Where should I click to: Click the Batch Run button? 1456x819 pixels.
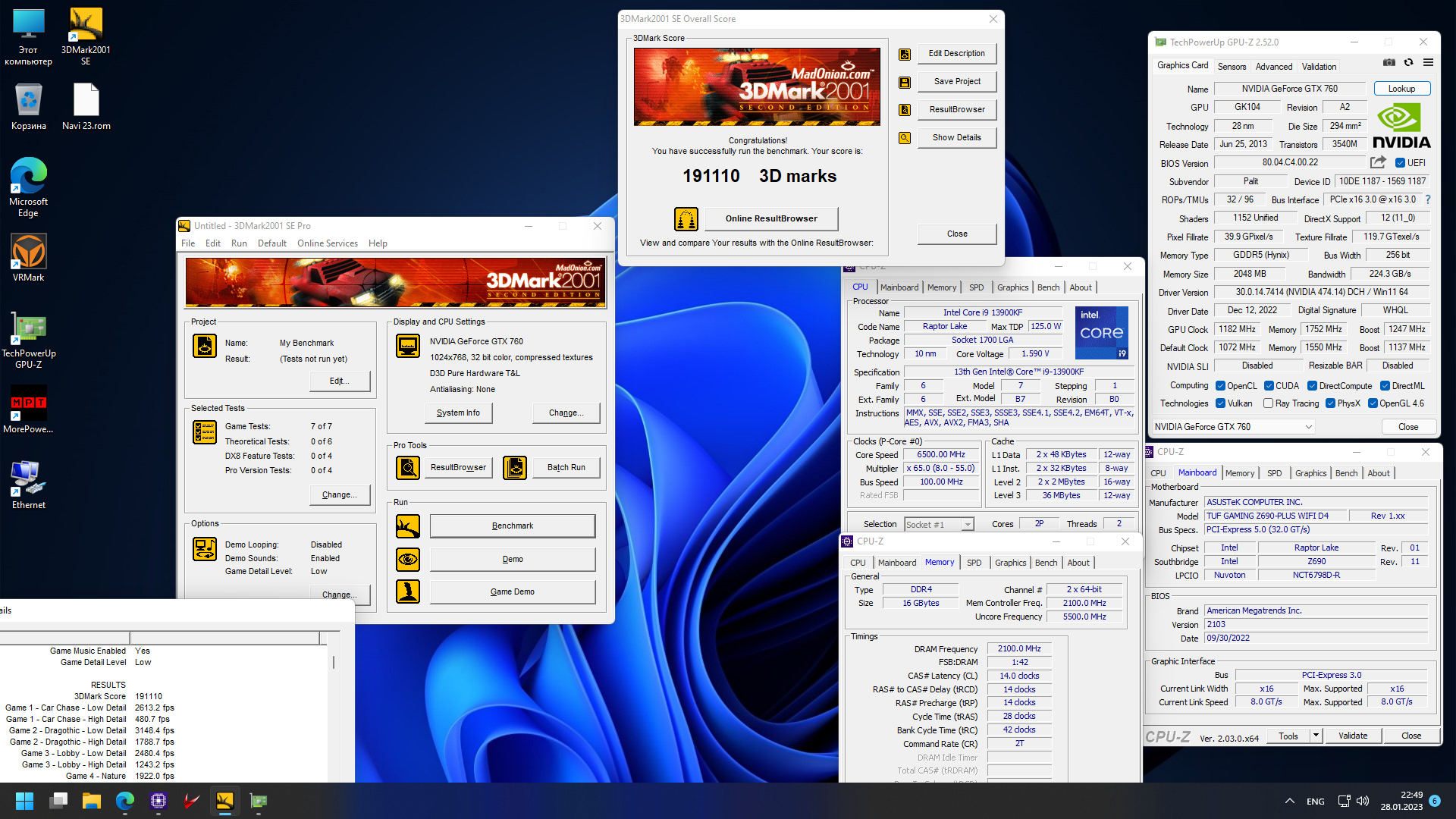[566, 467]
